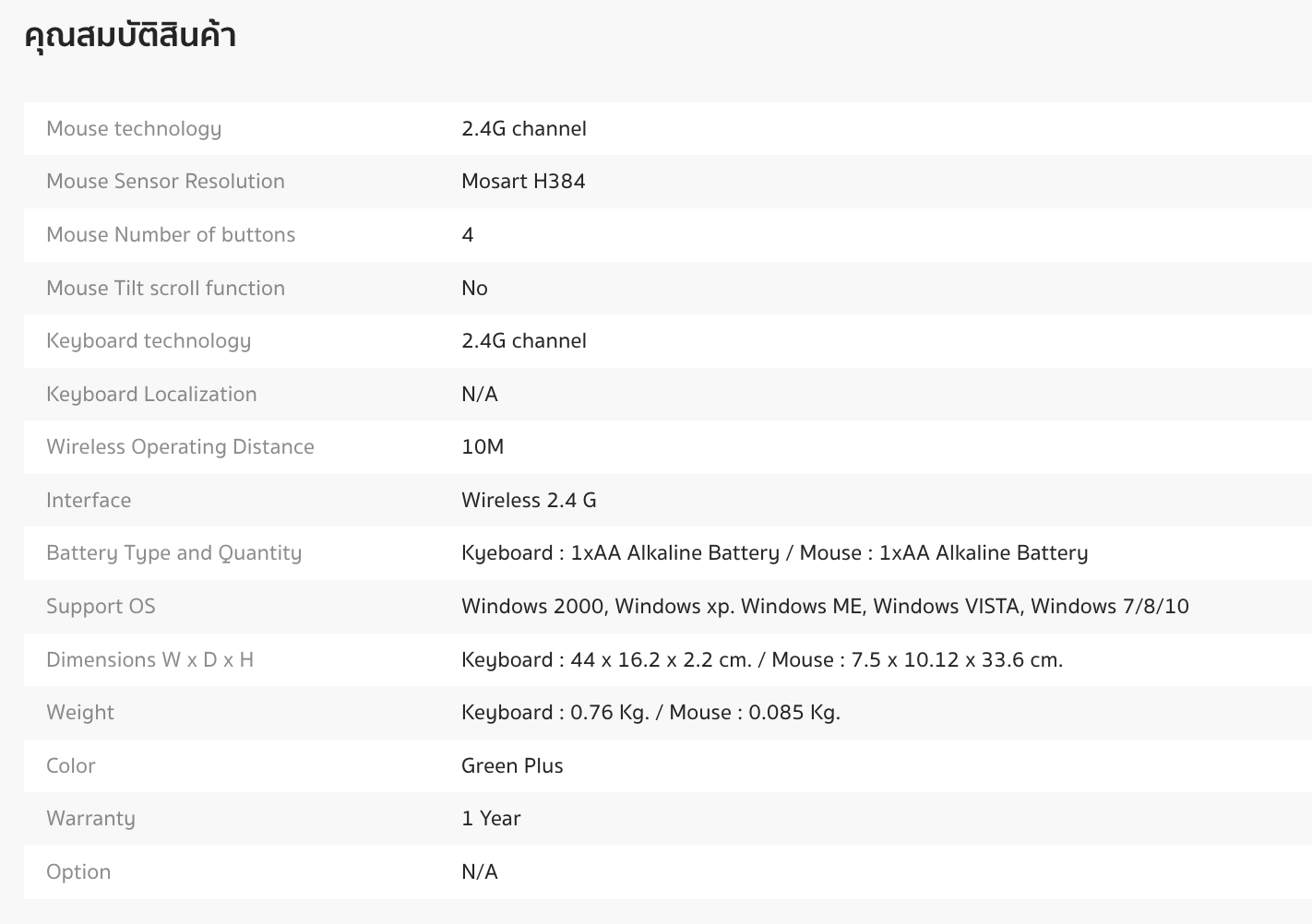
Task: Click the Mouse technology label
Action: click(134, 129)
